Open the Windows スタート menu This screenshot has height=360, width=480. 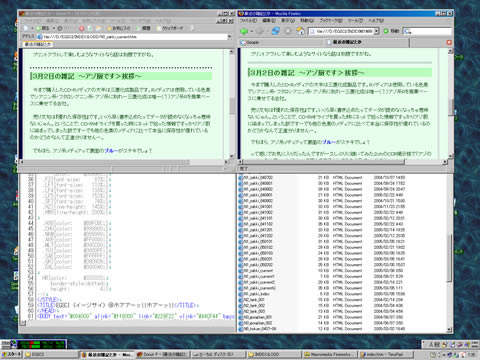click(x=11, y=354)
